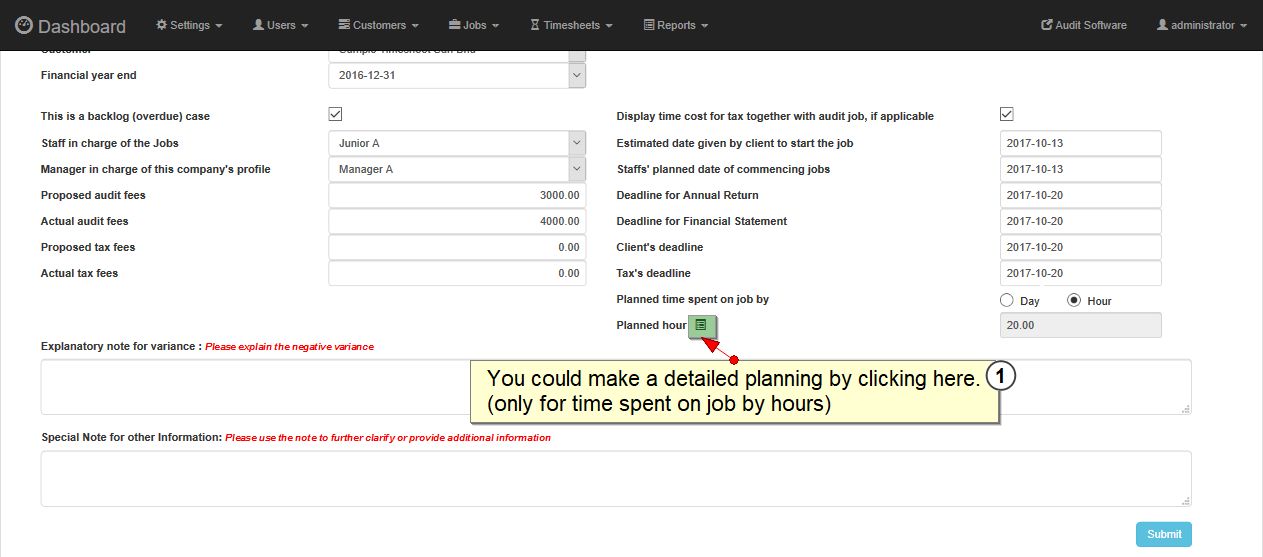Select the Hour radio button
The image size is (1263, 557).
click(1075, 300)
